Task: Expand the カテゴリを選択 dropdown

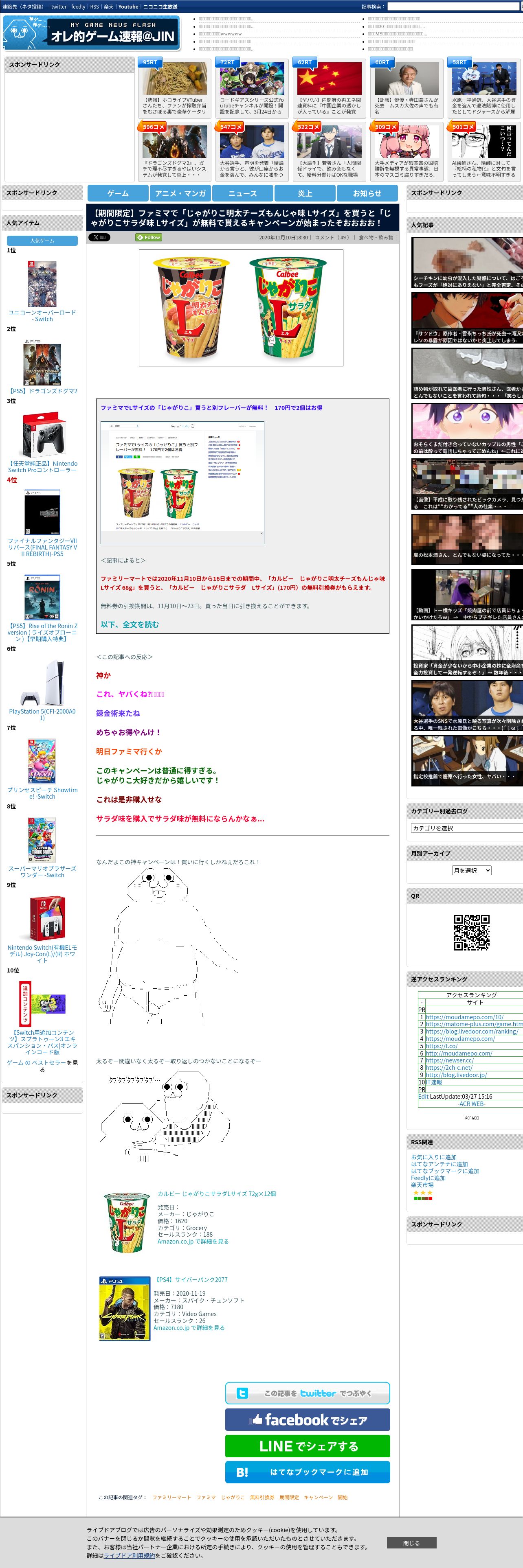Action: 466,828
